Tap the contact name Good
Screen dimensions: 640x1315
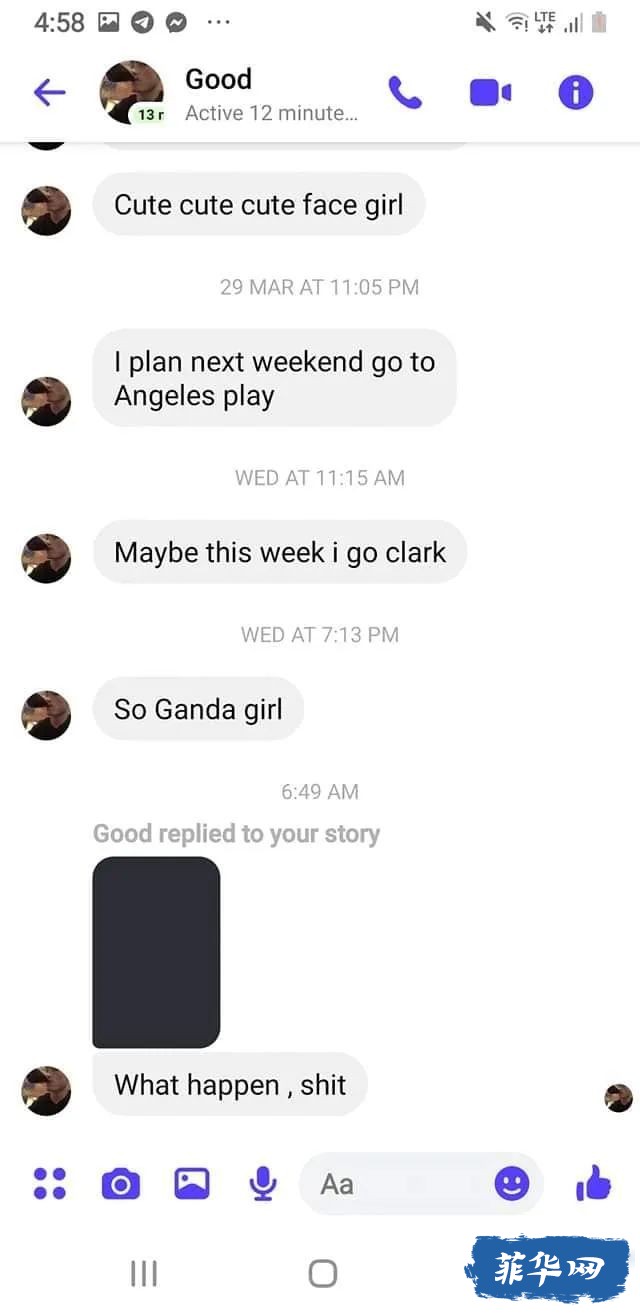(x=218, y=79)
